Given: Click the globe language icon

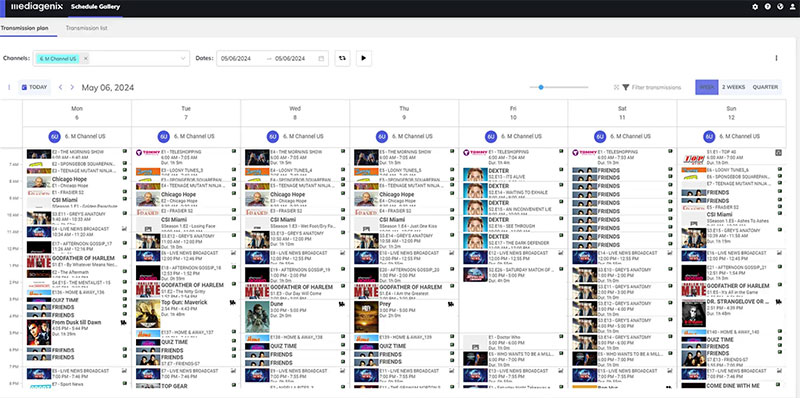Looking at the screenshot, I should tap(780, 7).
